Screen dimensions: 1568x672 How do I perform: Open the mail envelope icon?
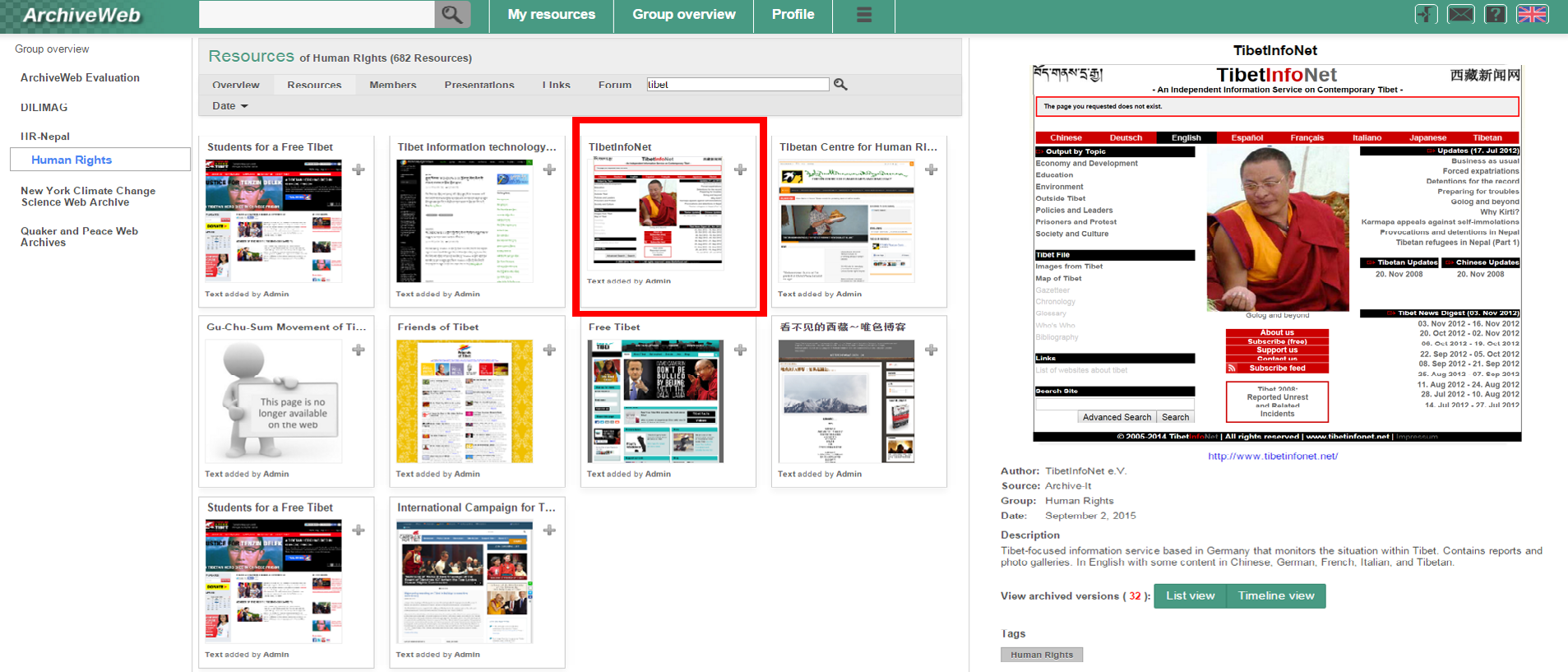click(1460, 14)
